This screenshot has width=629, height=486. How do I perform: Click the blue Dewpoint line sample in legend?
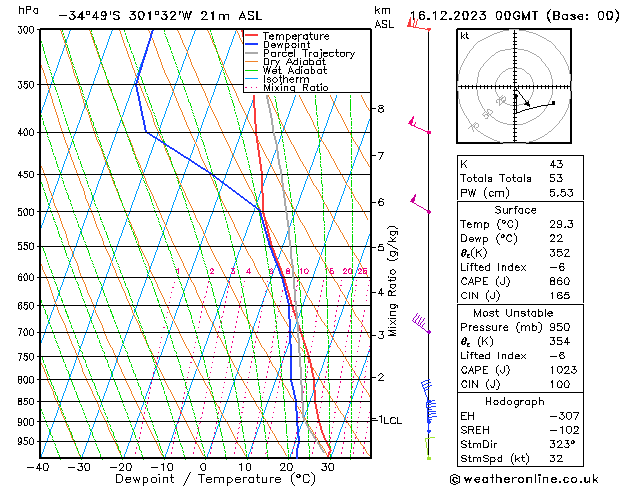tap(251, 44)
